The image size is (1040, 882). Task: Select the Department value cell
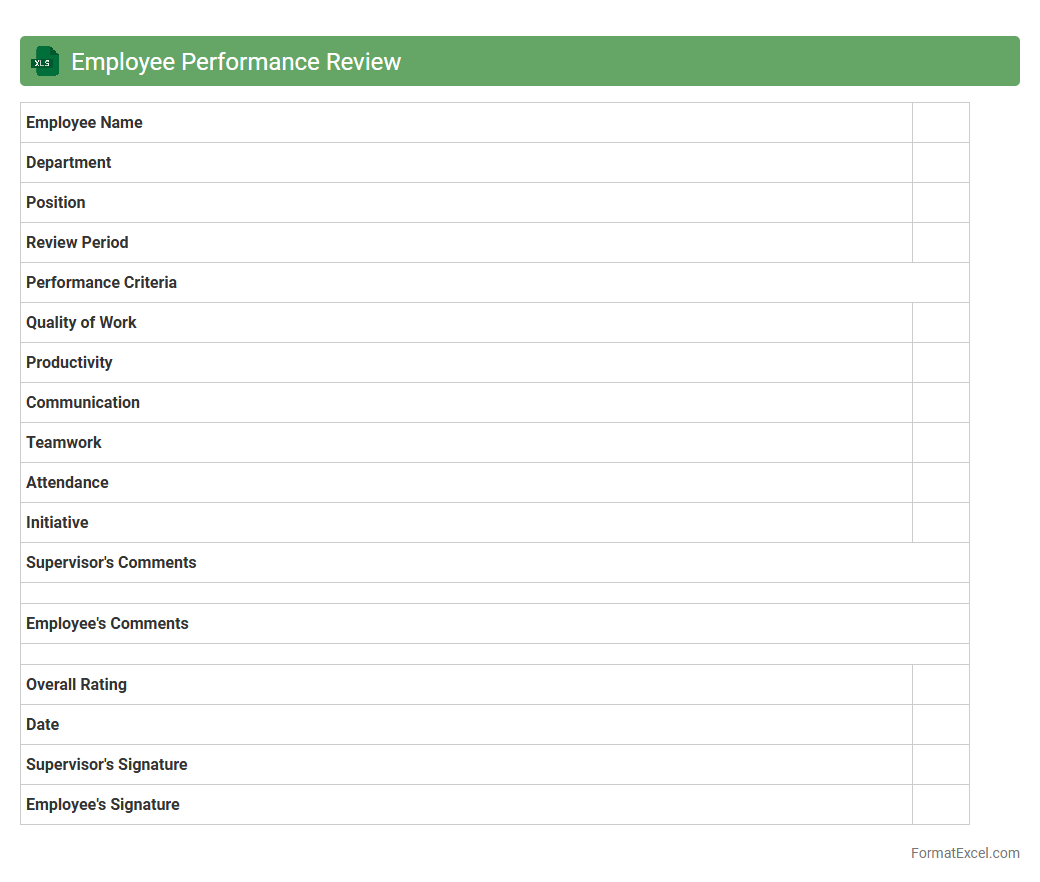tap(940, 163)
